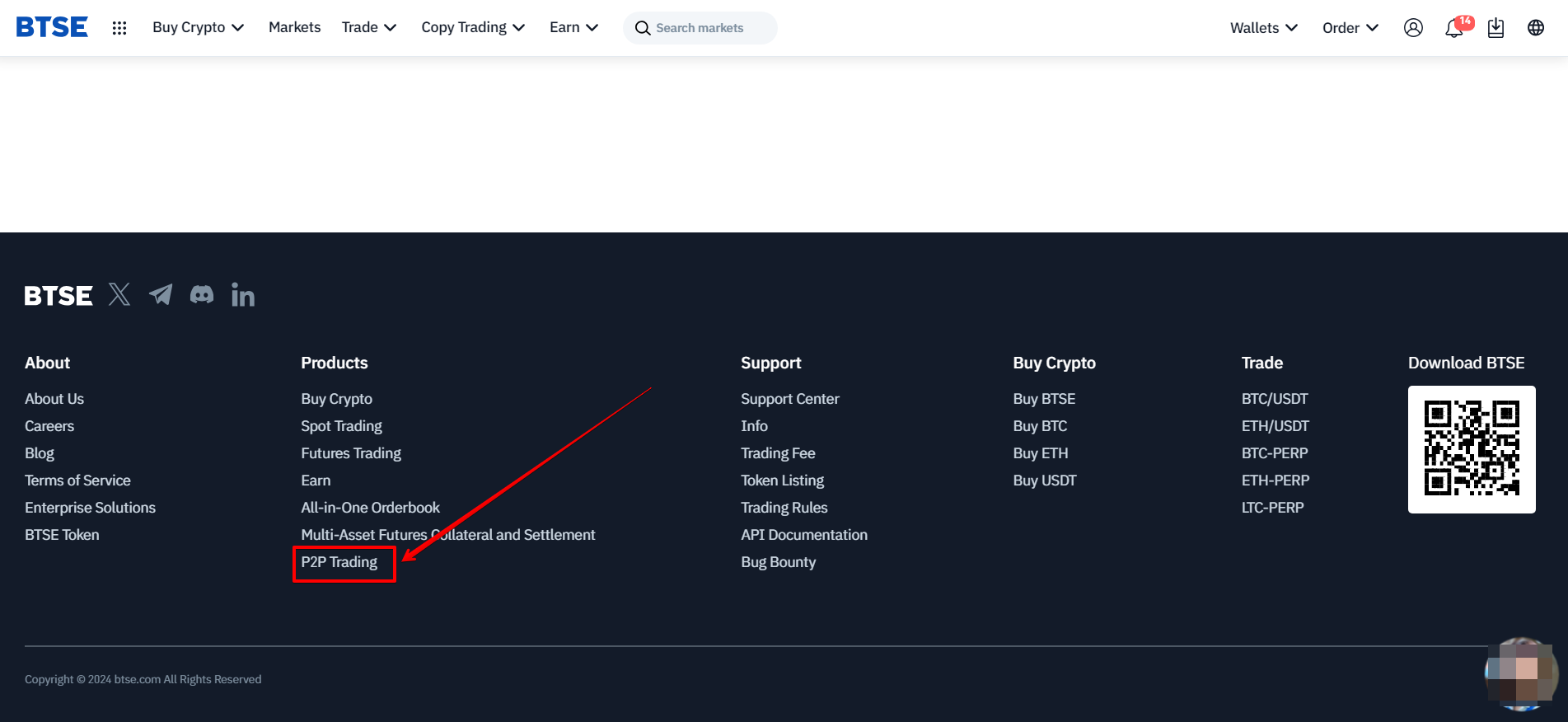This screenshot has height=722, width=1568.
Task: Open the BTSE Token link
Action: 62,535
